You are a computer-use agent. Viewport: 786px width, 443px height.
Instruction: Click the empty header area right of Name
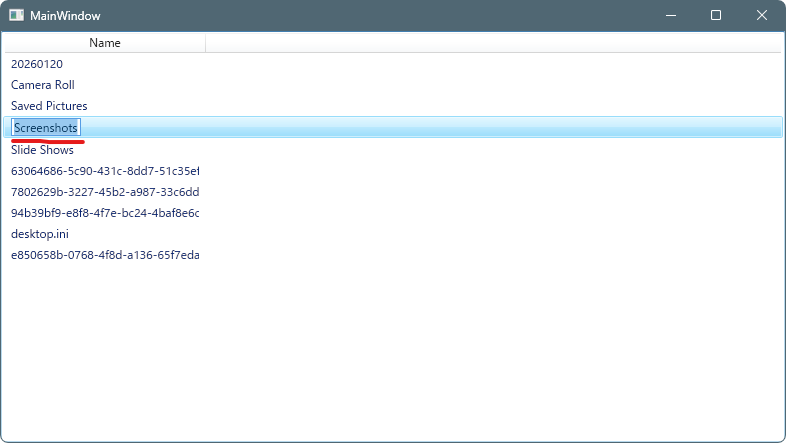[490, 43]
